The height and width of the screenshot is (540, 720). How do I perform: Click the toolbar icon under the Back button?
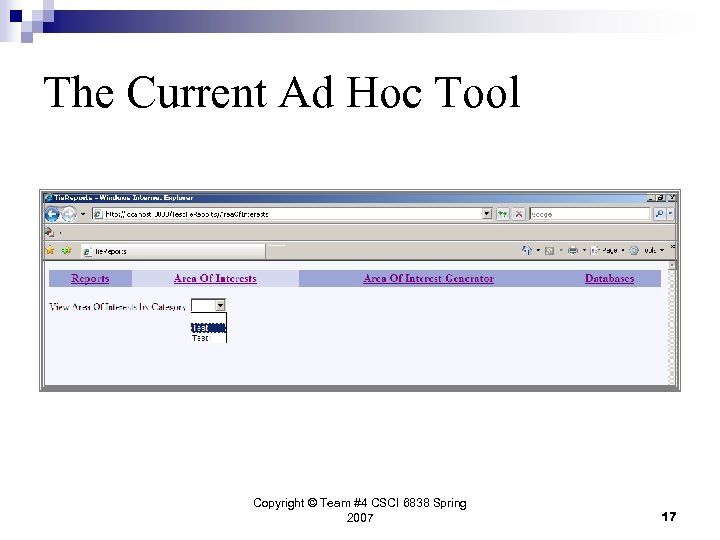[x=50, y=232]
